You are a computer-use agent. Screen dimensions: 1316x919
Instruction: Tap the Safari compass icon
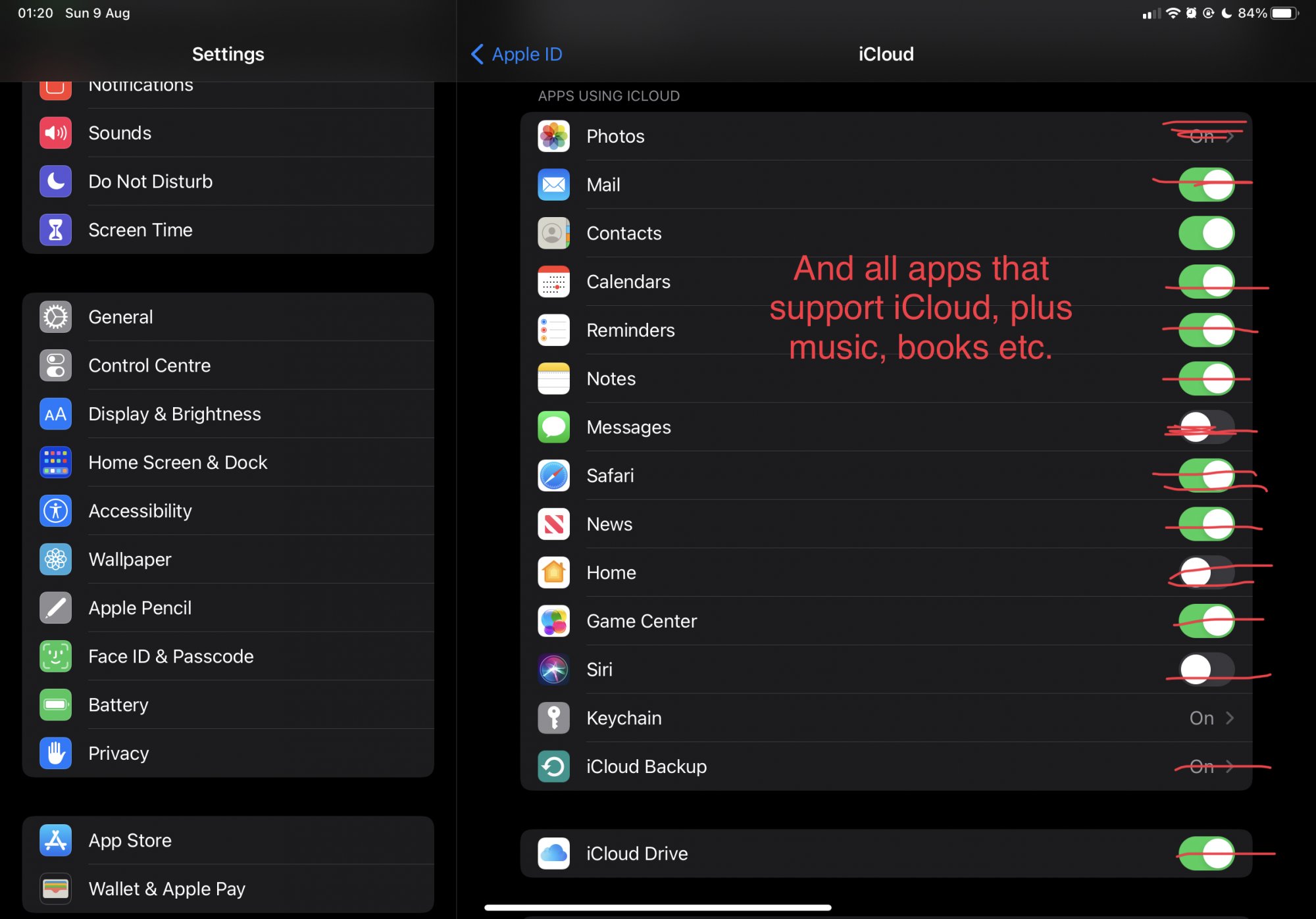553,476
